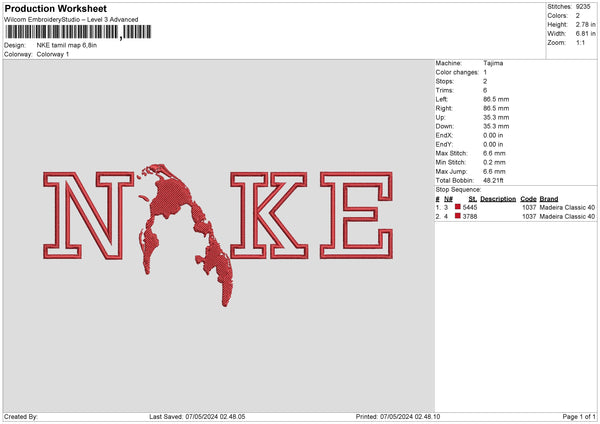Click the Up 35.3 mm value
This screenshot has width=600, height=424.
click(496, 117)
